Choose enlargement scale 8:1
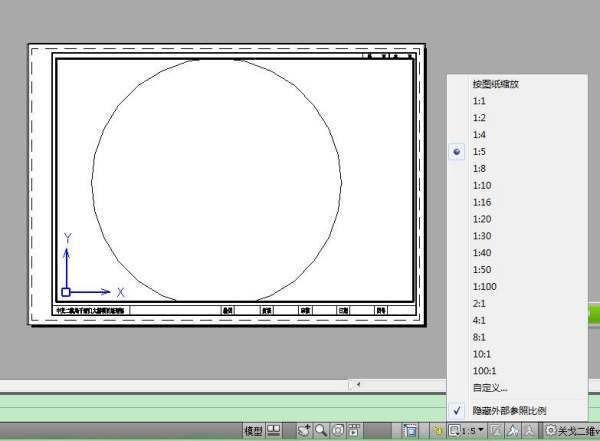 517,337
